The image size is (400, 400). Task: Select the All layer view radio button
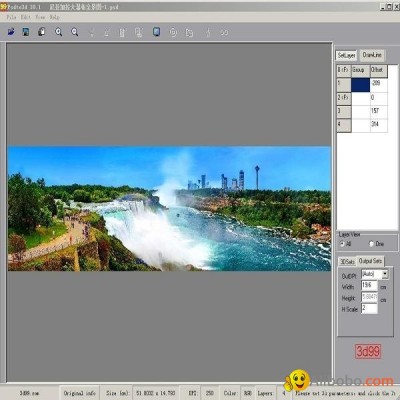[342, 244]
